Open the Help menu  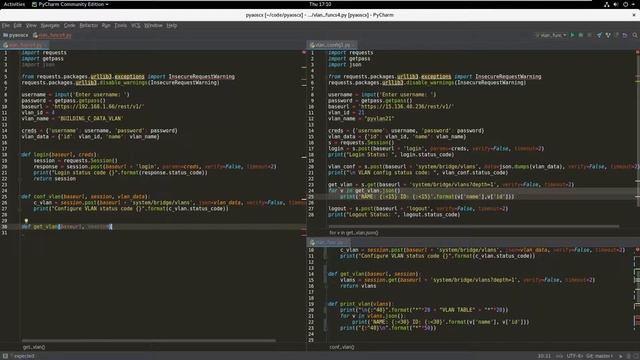pyautogui.click(x=171, y=25)
